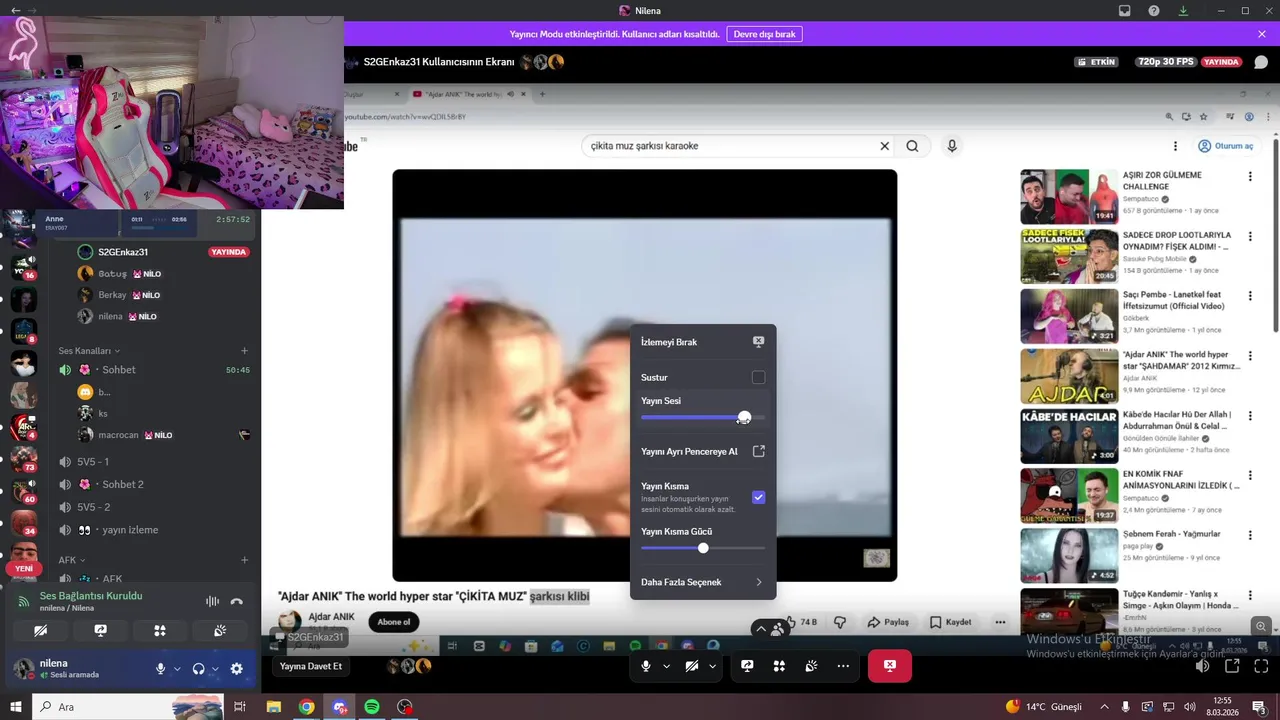This screenshot has width=1280, height=720.
Task: Select Yayını Ayrı Pencereye Al entry
Action: pos(703,451)
